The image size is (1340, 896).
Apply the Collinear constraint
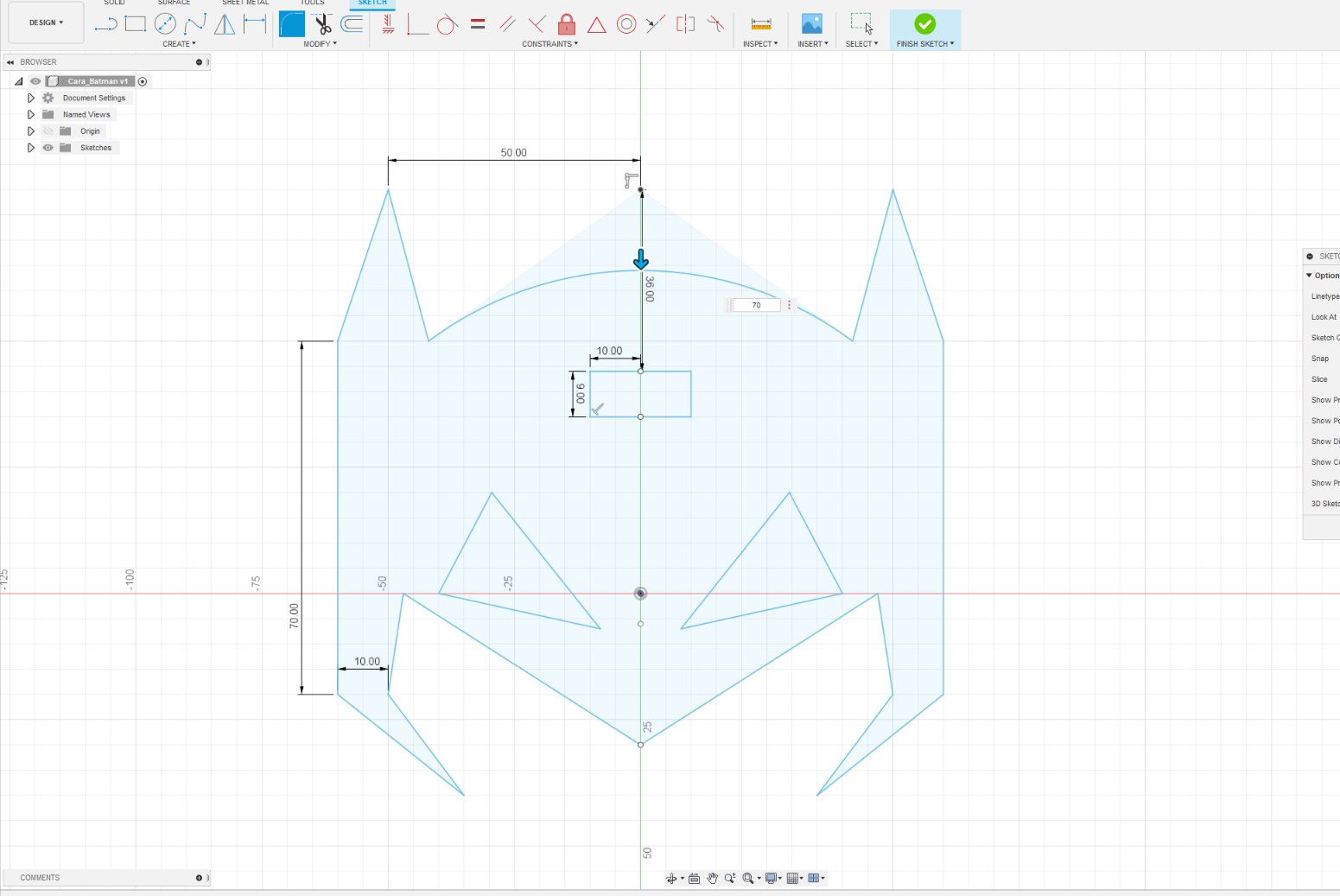tap(656, 24)
